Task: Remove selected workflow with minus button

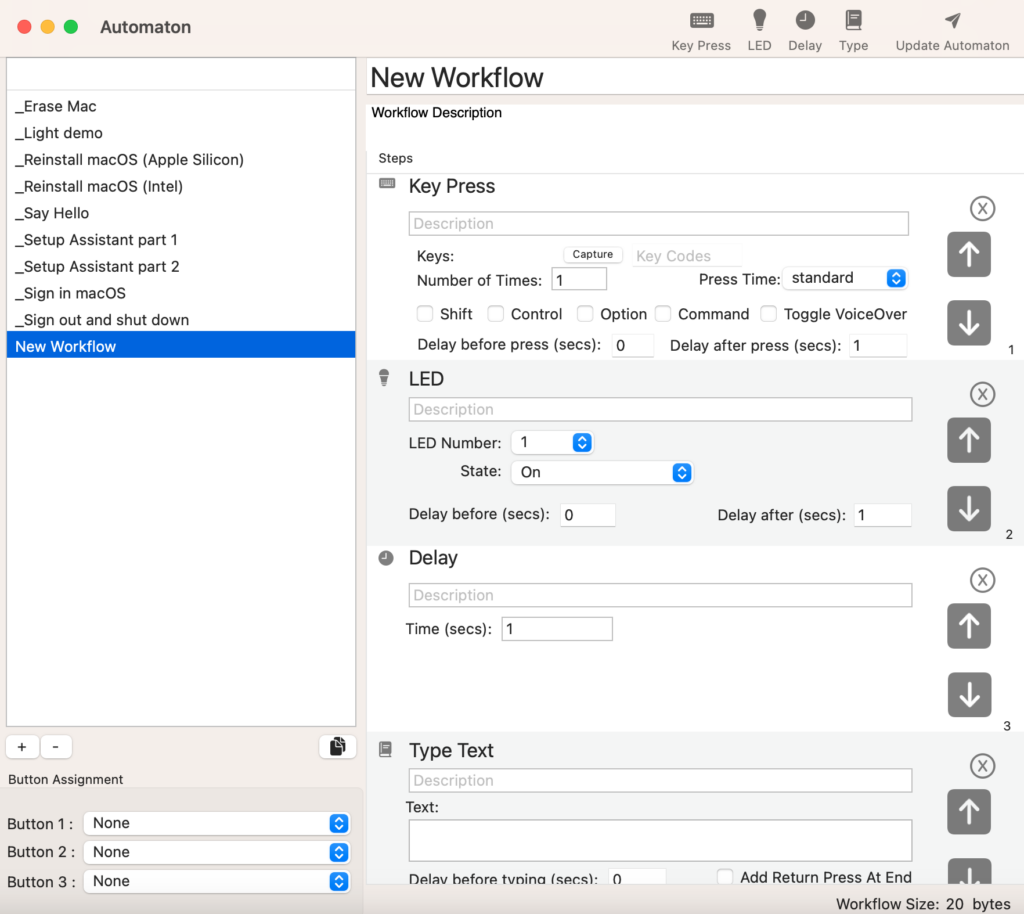Action: (x=56, y=746)
